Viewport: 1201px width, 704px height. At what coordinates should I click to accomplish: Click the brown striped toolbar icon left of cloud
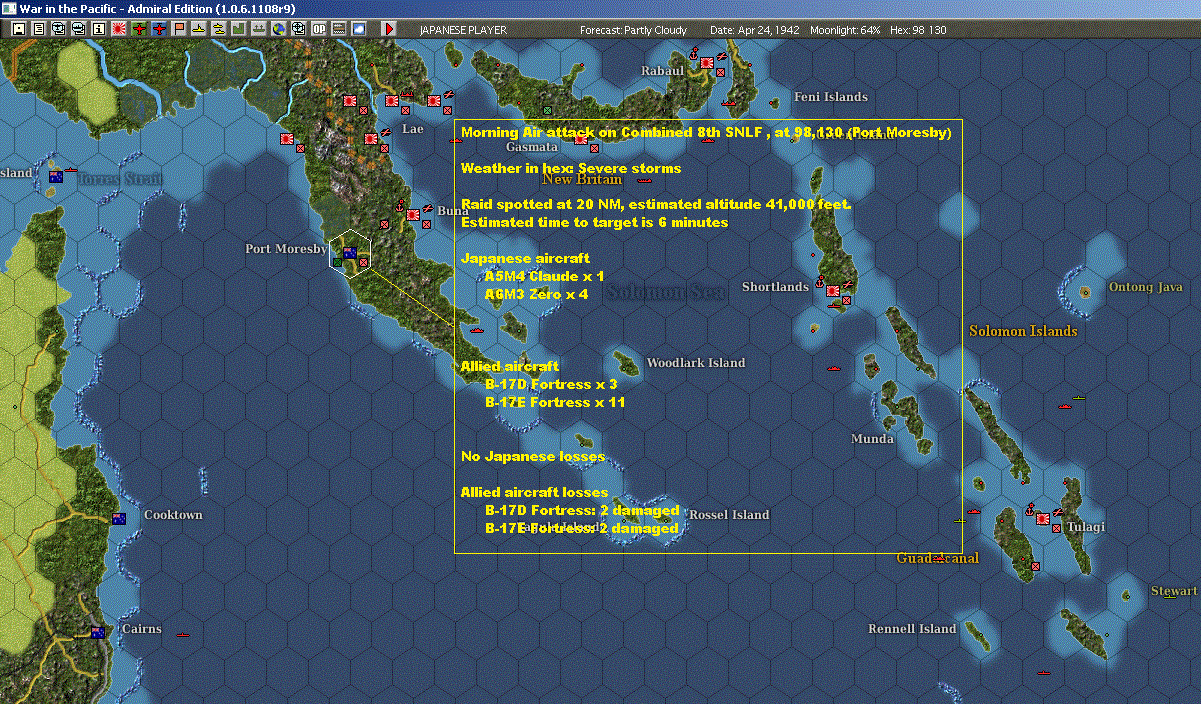click(339, 29)
